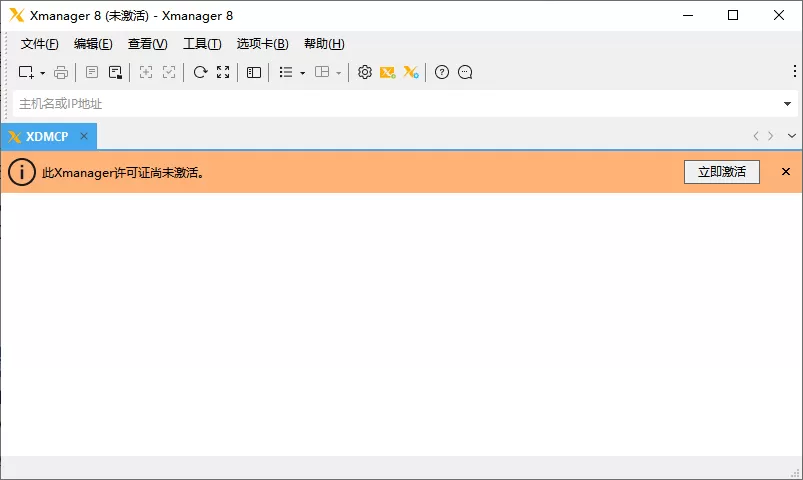Launch the Xconfig icon with blue gear
The width and height of the screenshot is (803, 480).
(x=411, y=72)
